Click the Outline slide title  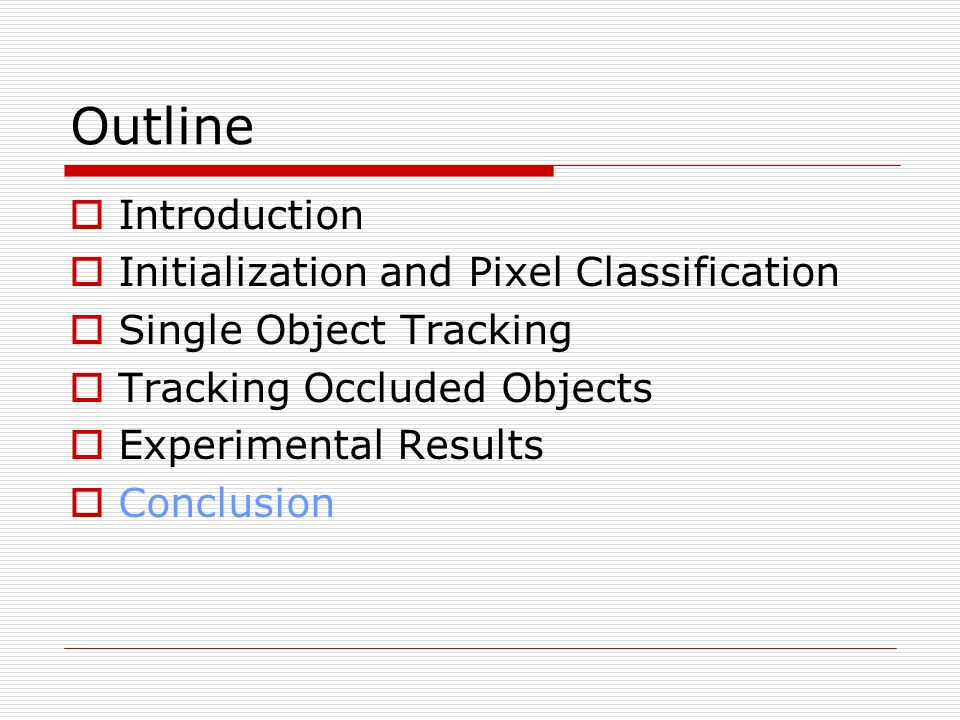coord(162,126)
